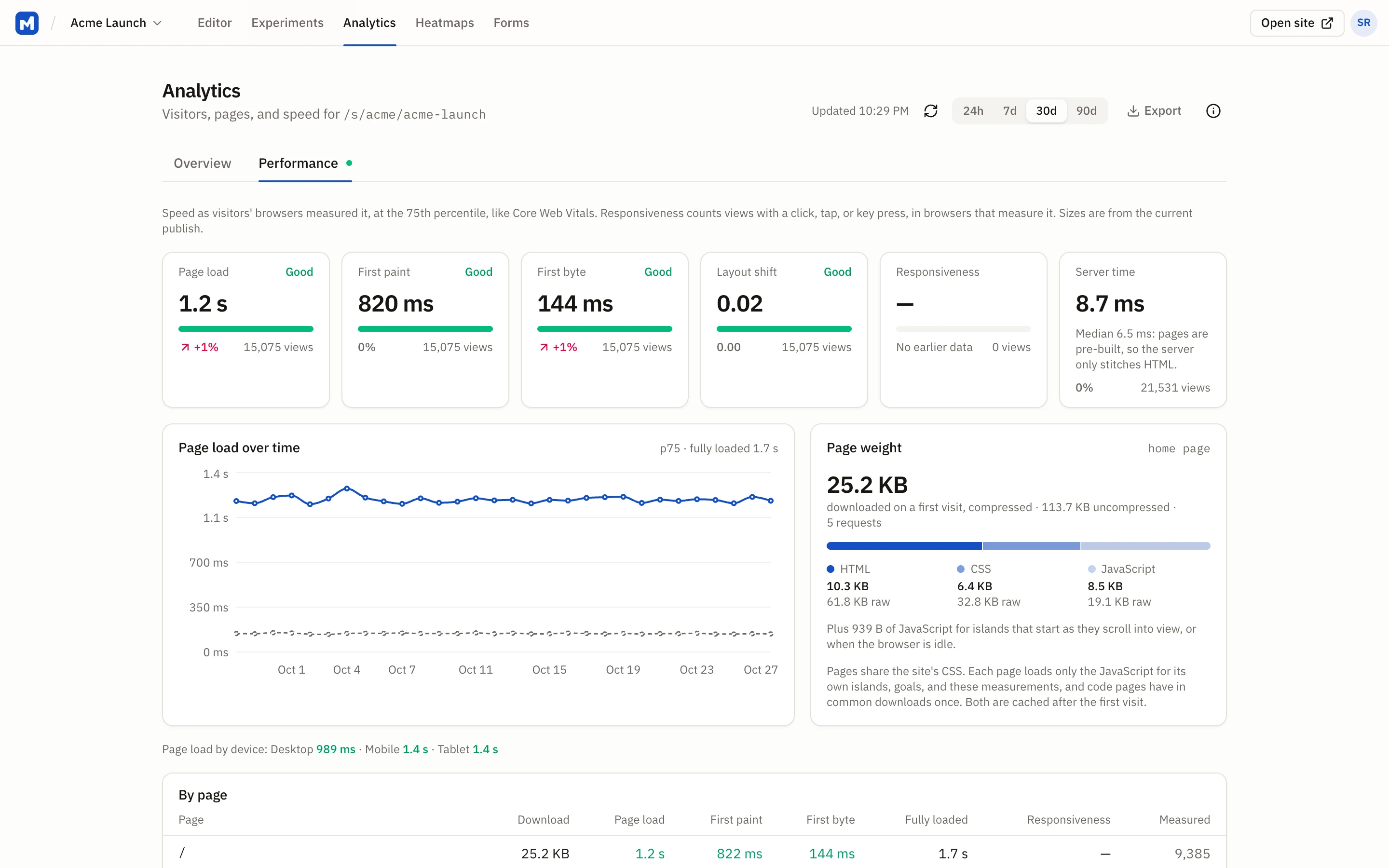Click the Open site button

[x=1296, y=23]
